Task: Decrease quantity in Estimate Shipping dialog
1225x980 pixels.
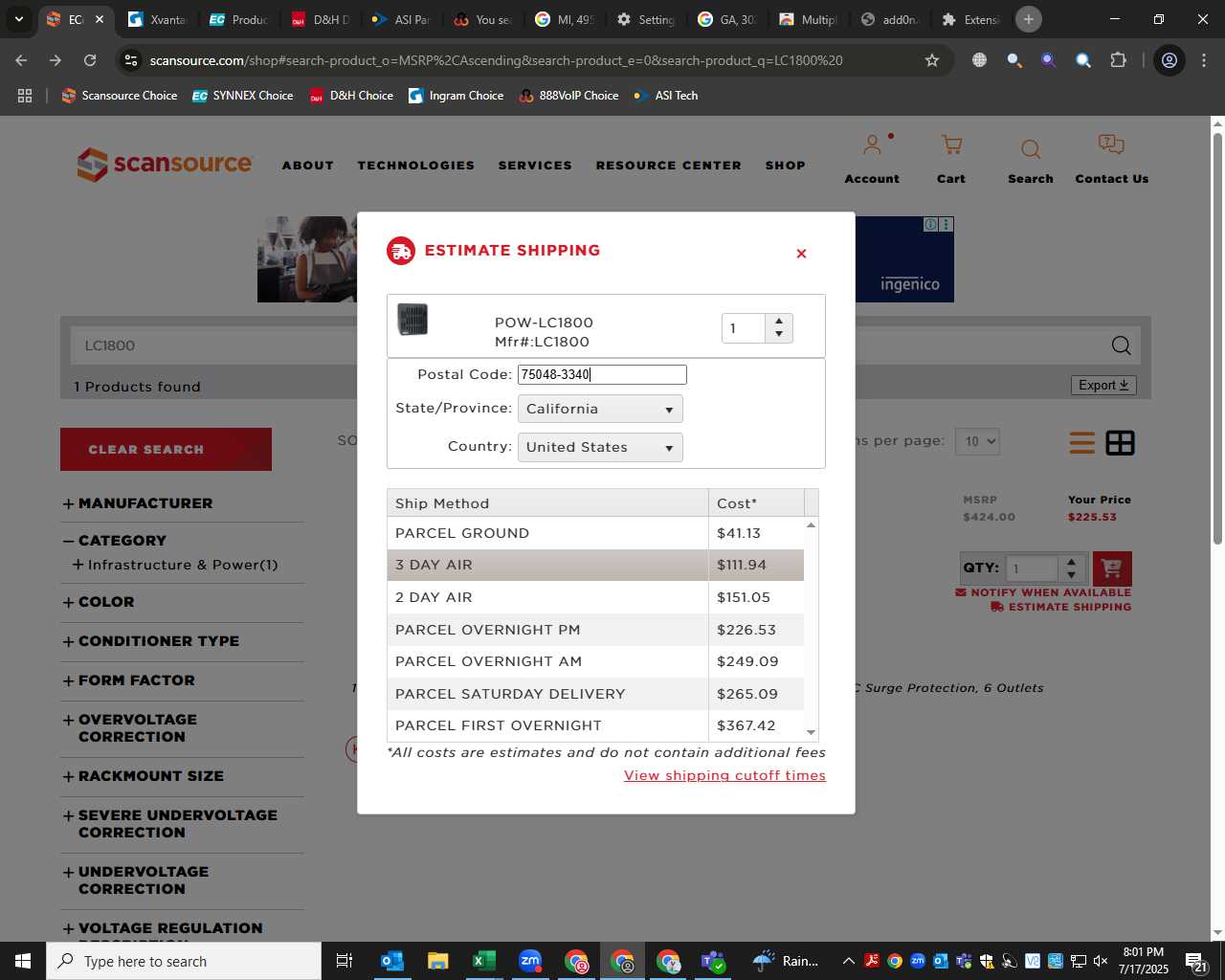Action: 779,335
